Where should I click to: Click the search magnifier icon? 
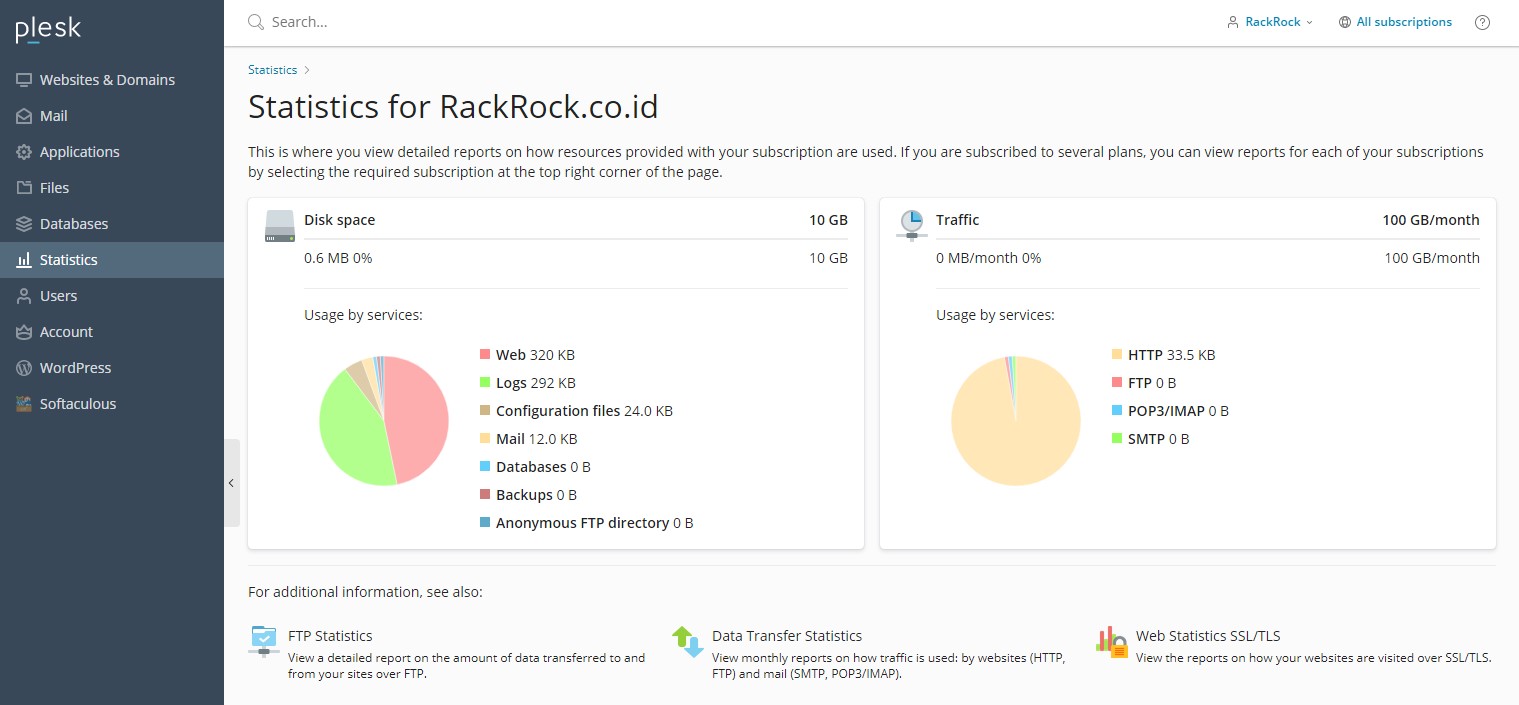click(256, 22)
